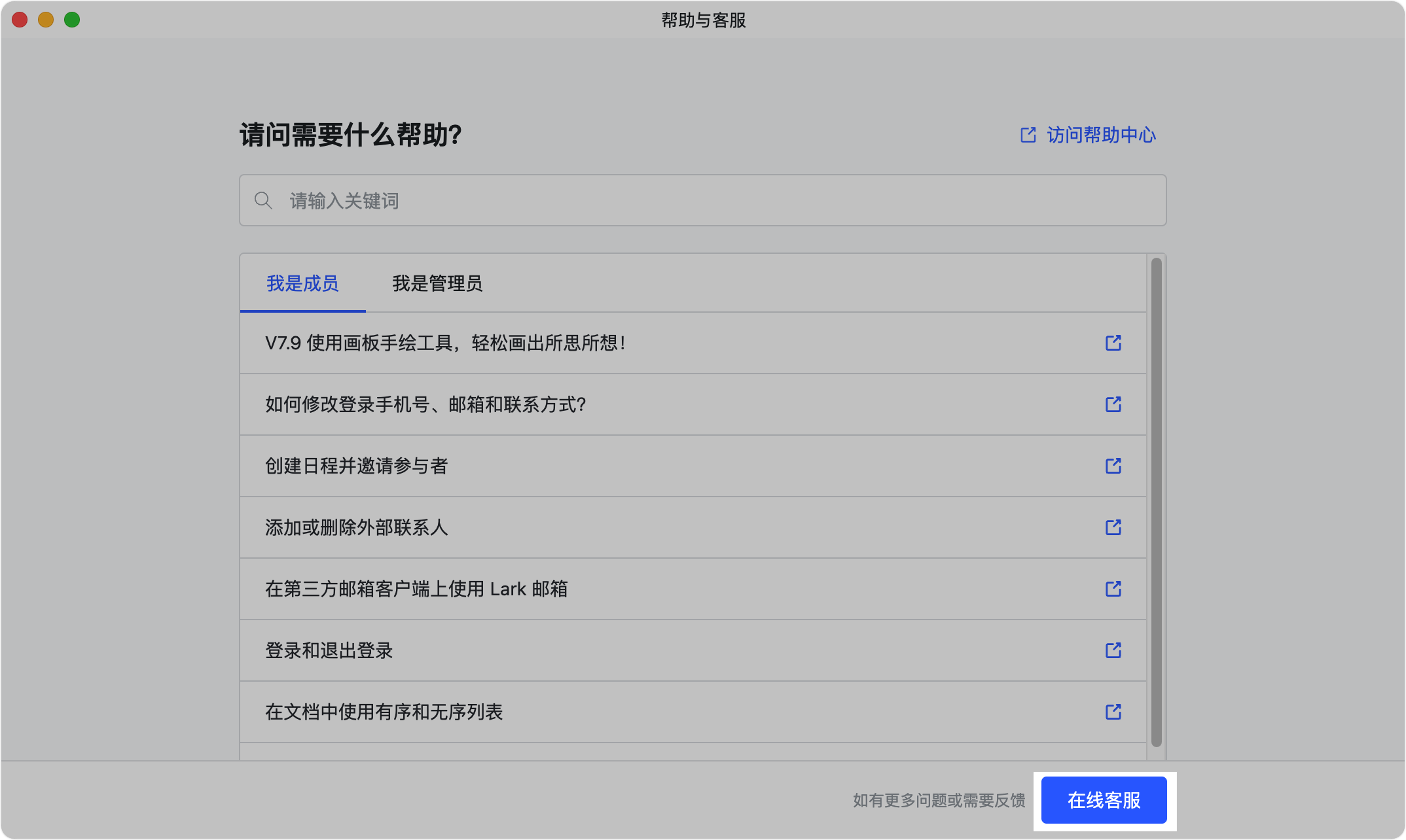Open article 在文档中使用有序和无序列表

click(x=384, y=712)
